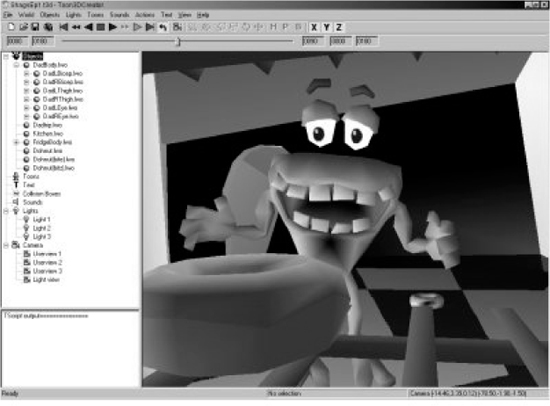The height and width of the screenshot is (406, 550).
Task: Collapse the DadBody.lwo tree node
Action: point(16,65)
